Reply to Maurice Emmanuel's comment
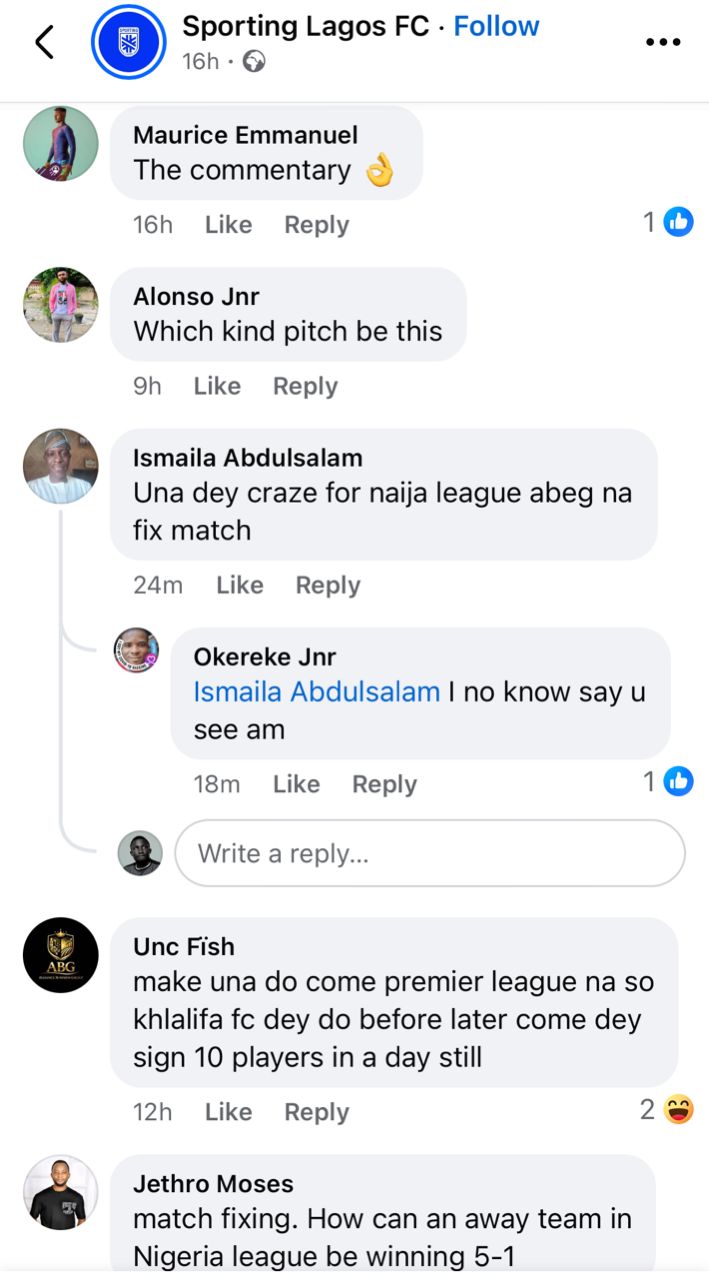The image size is (709, 1280). click(x=316, y=225)
